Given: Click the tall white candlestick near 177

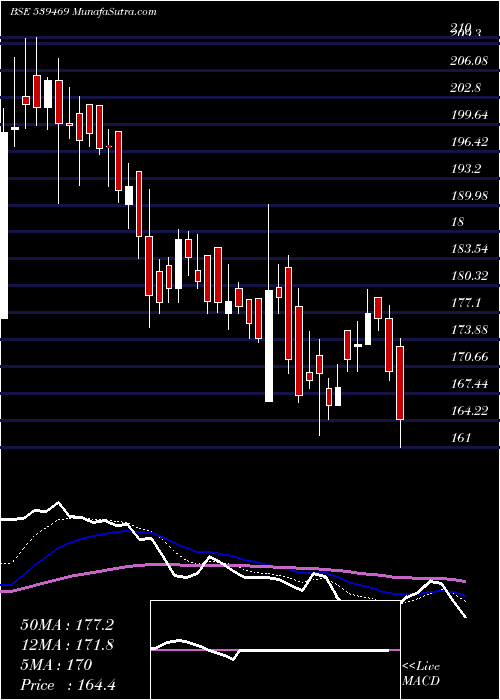Looking at the screenshot, I should coord(269,346).
